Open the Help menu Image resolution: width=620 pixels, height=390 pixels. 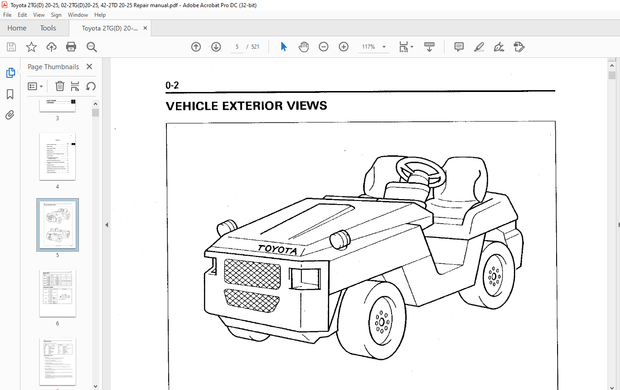100,15
